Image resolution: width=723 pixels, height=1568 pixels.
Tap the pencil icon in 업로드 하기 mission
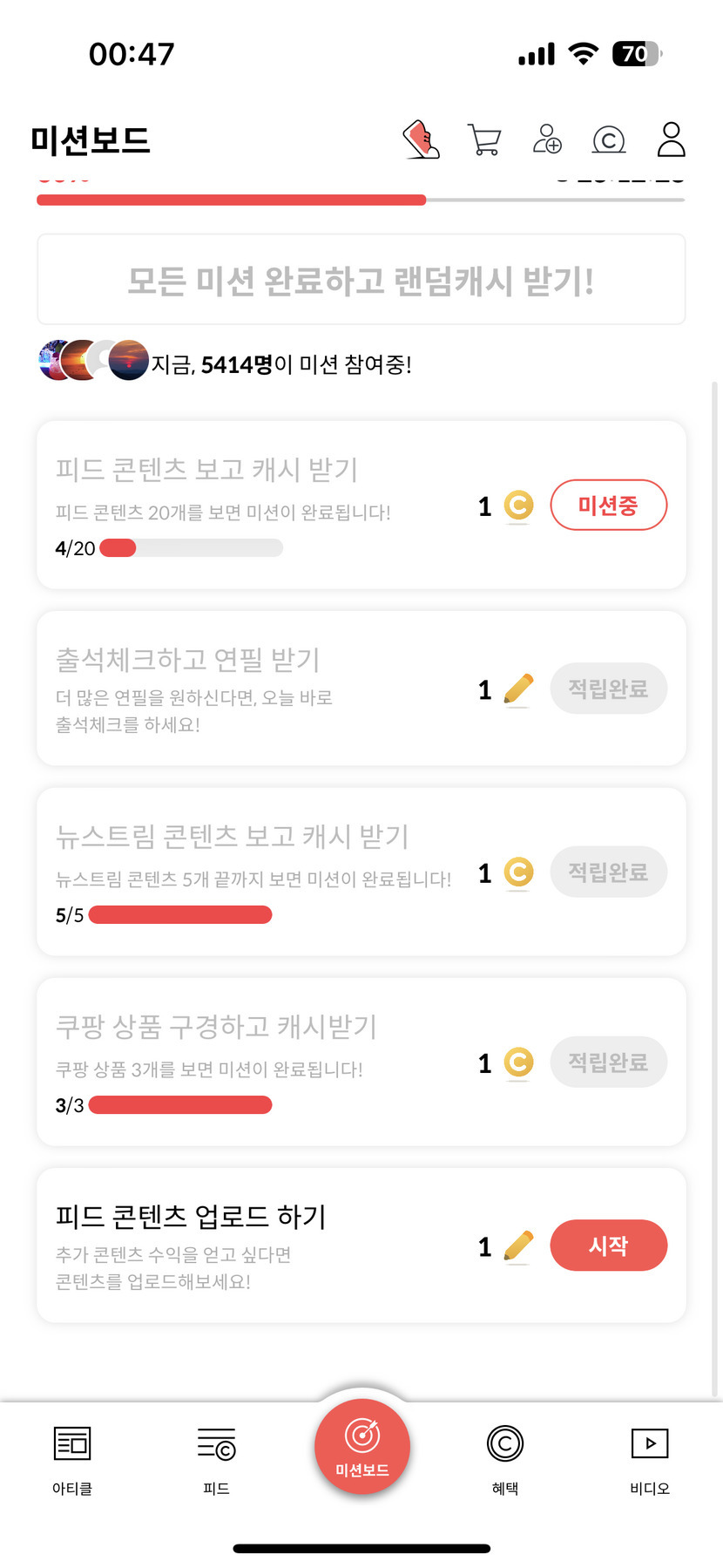tap(518, 1246)
